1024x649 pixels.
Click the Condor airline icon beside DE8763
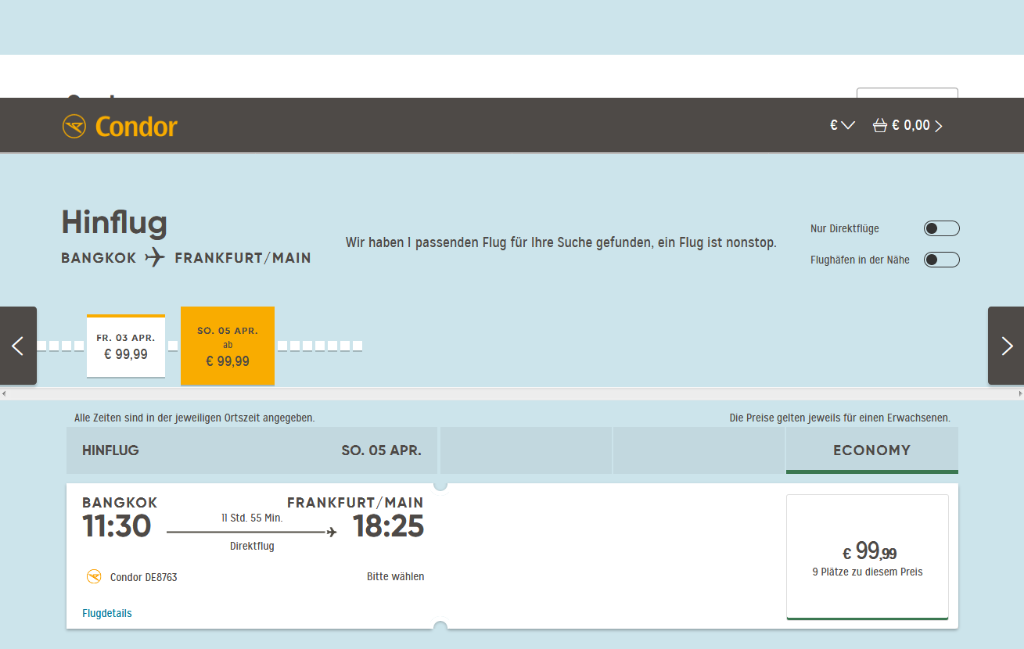pyautogui.click(x=94, y=577)
